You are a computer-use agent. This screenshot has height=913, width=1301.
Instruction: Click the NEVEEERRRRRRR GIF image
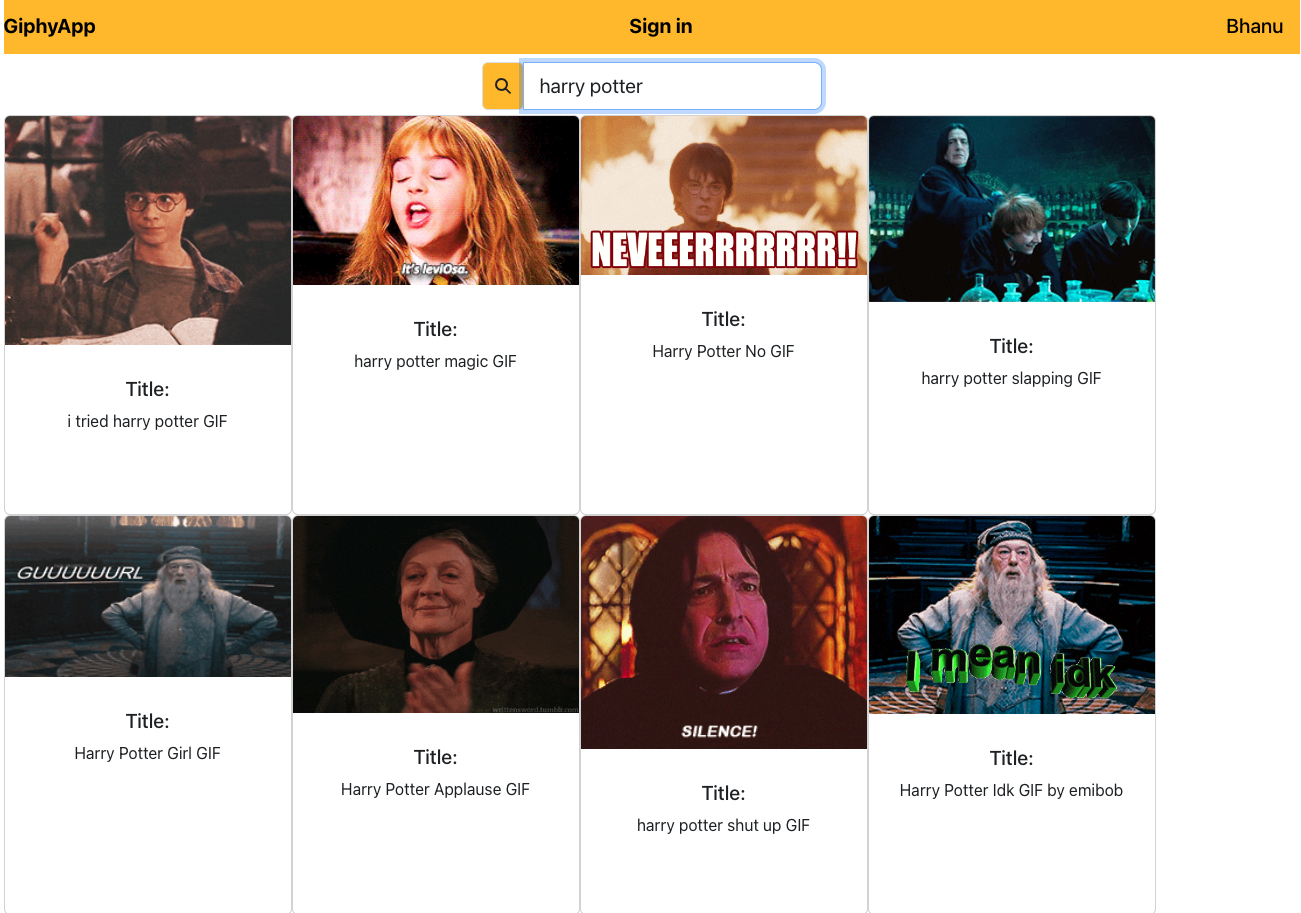(724, 195)
